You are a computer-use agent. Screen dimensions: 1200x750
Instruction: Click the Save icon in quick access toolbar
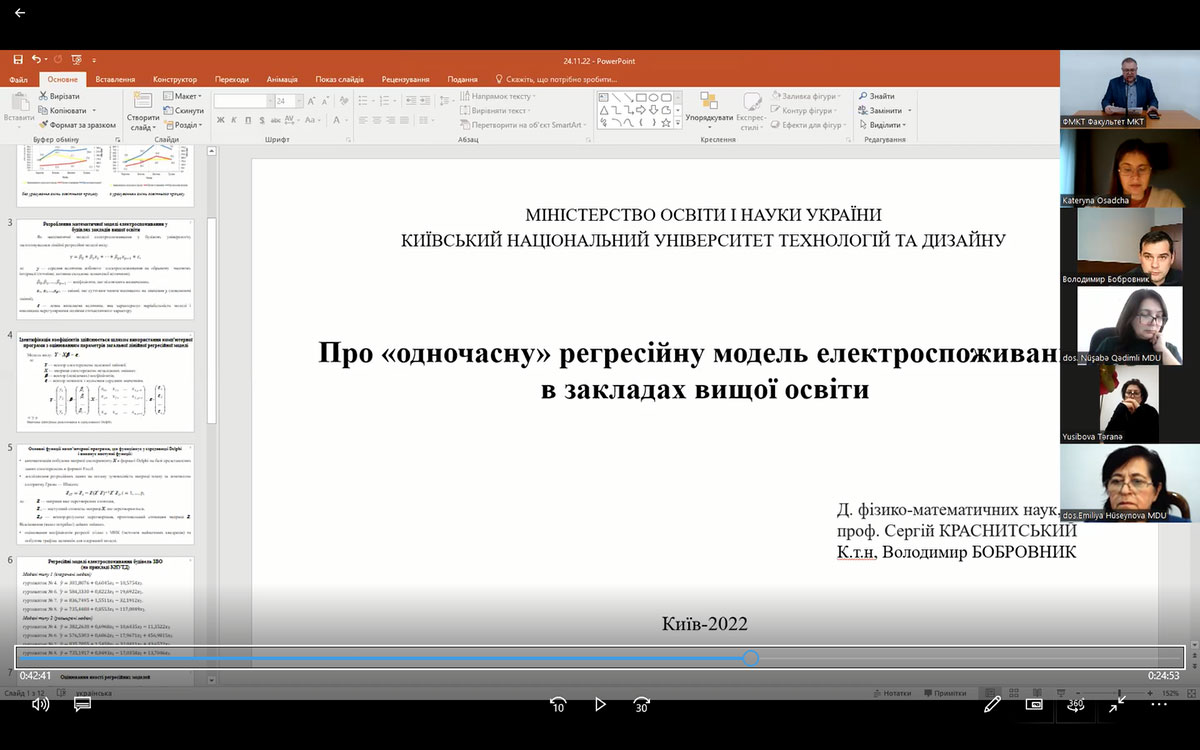[x=18, y=60]
